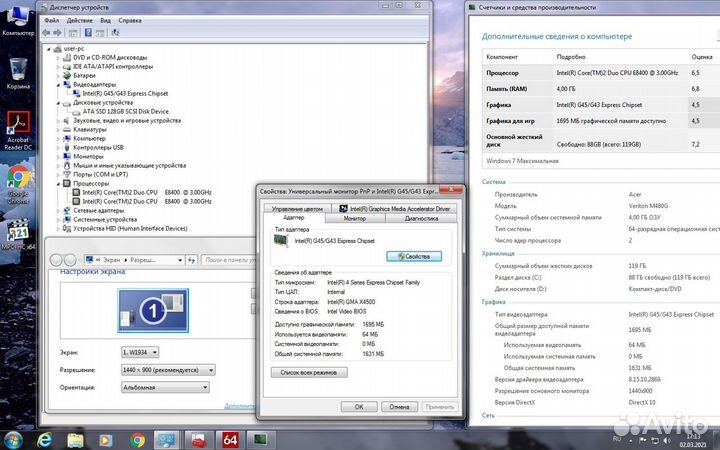
Task: Click the Клавиатуры category icon
Action: [x=67, y=129]
